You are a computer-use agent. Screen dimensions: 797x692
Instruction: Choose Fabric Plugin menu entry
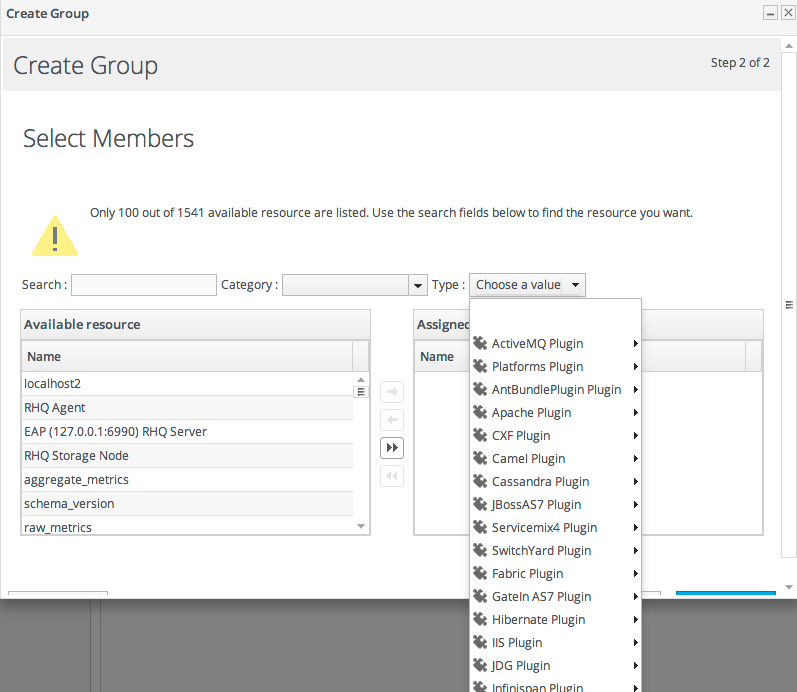click(x=527, y=574)
